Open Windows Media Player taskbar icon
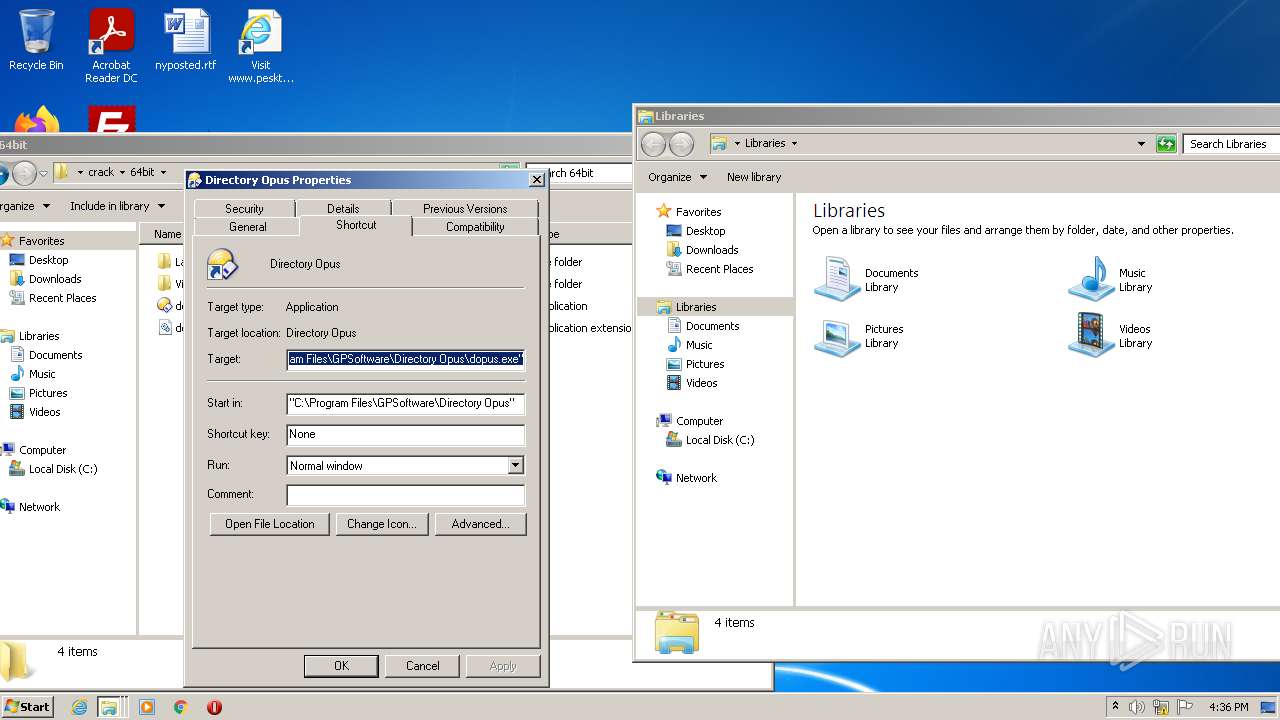The image size is (1280, 720). [147, 707]
